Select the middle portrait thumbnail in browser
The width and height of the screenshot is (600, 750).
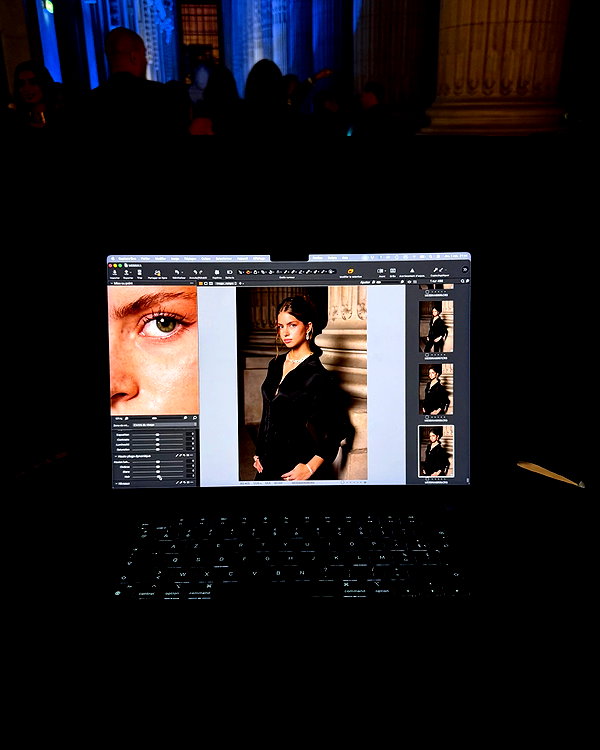[x=436, y=389]
